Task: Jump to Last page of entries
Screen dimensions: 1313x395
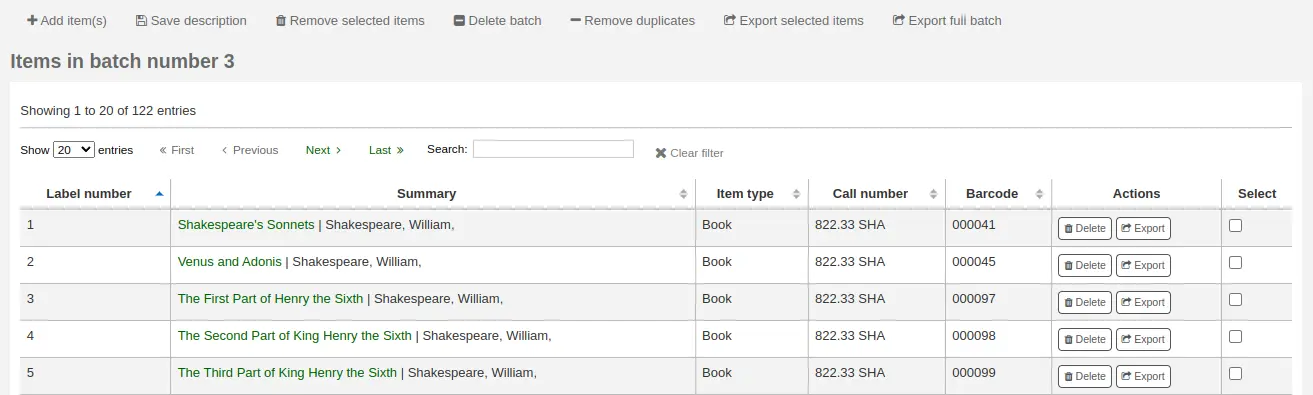Action: click(x=386, y=150)
